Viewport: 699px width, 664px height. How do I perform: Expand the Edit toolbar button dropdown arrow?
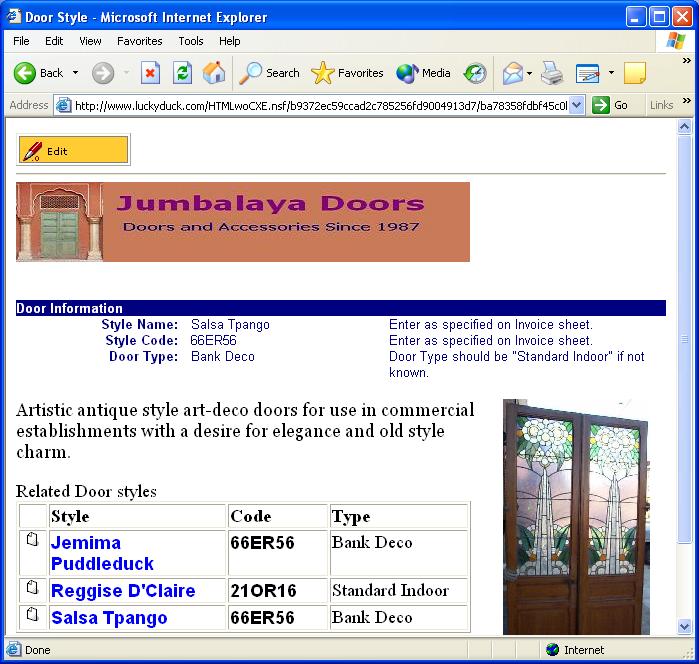click(610, 73)
